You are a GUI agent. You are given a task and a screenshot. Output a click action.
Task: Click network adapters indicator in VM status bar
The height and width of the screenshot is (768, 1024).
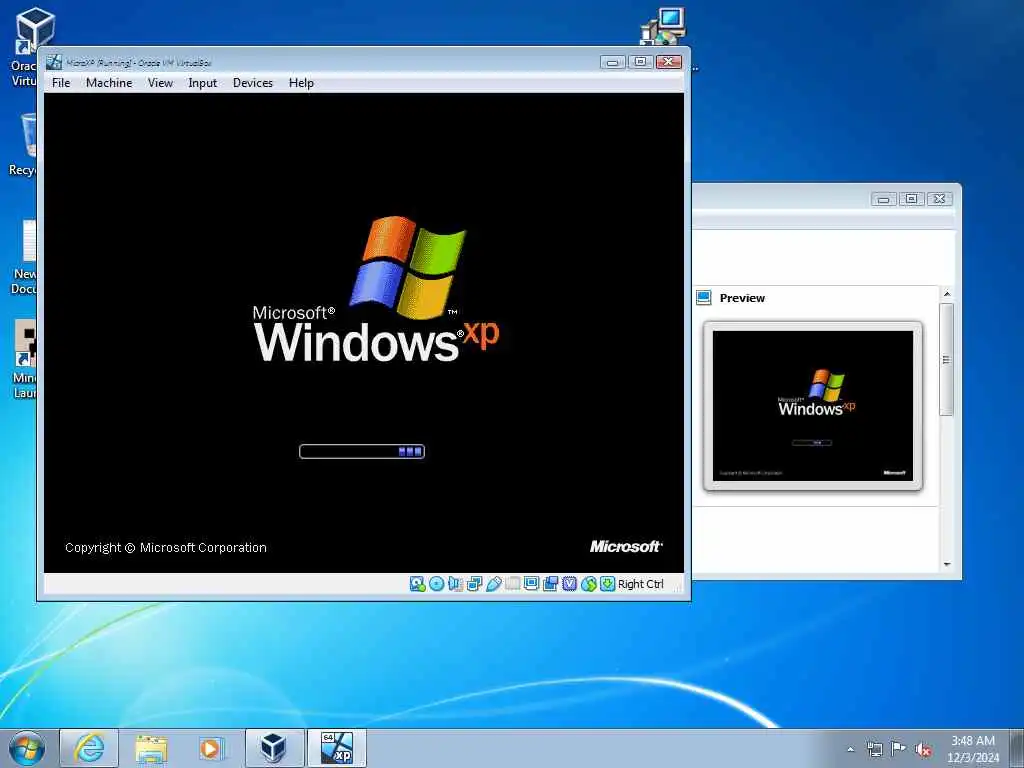(475, 584)
